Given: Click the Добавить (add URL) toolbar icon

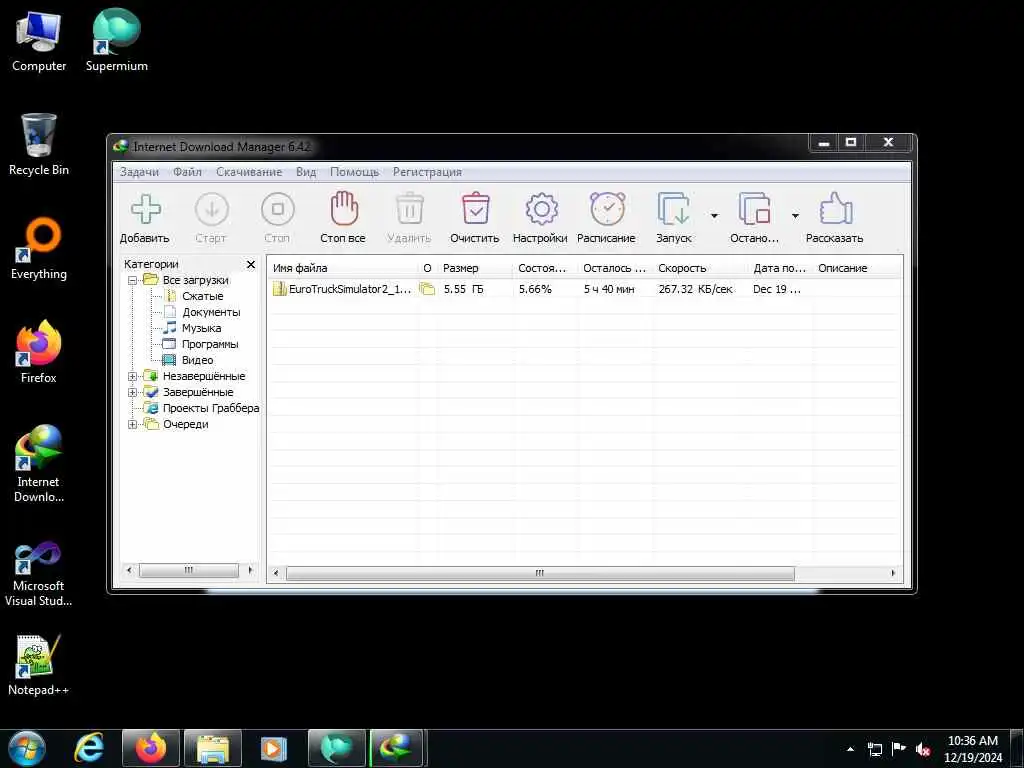Looking at the screenshot, I should click(x=145, y=210).
